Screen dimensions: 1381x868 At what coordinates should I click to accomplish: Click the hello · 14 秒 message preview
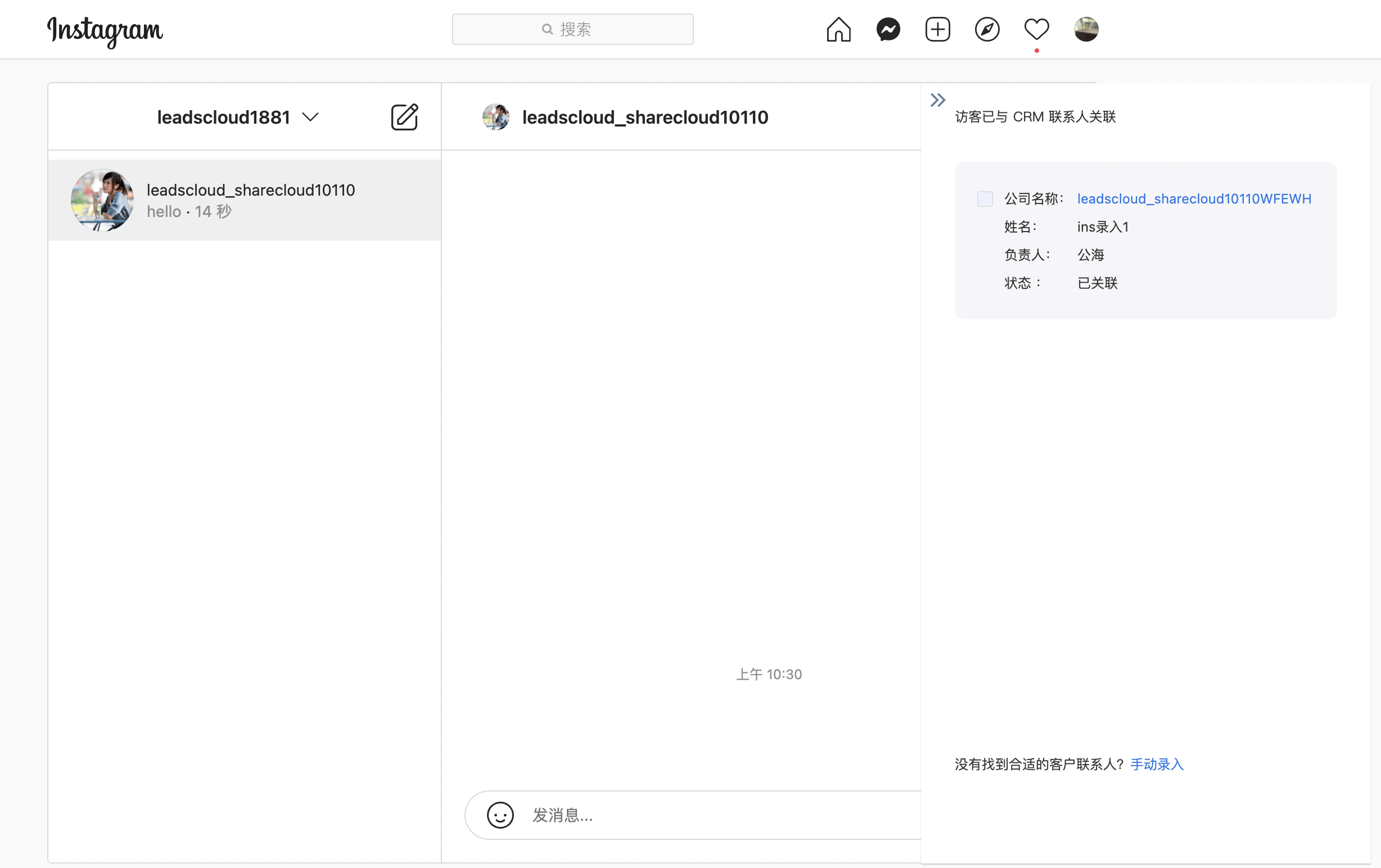(189, 211)
